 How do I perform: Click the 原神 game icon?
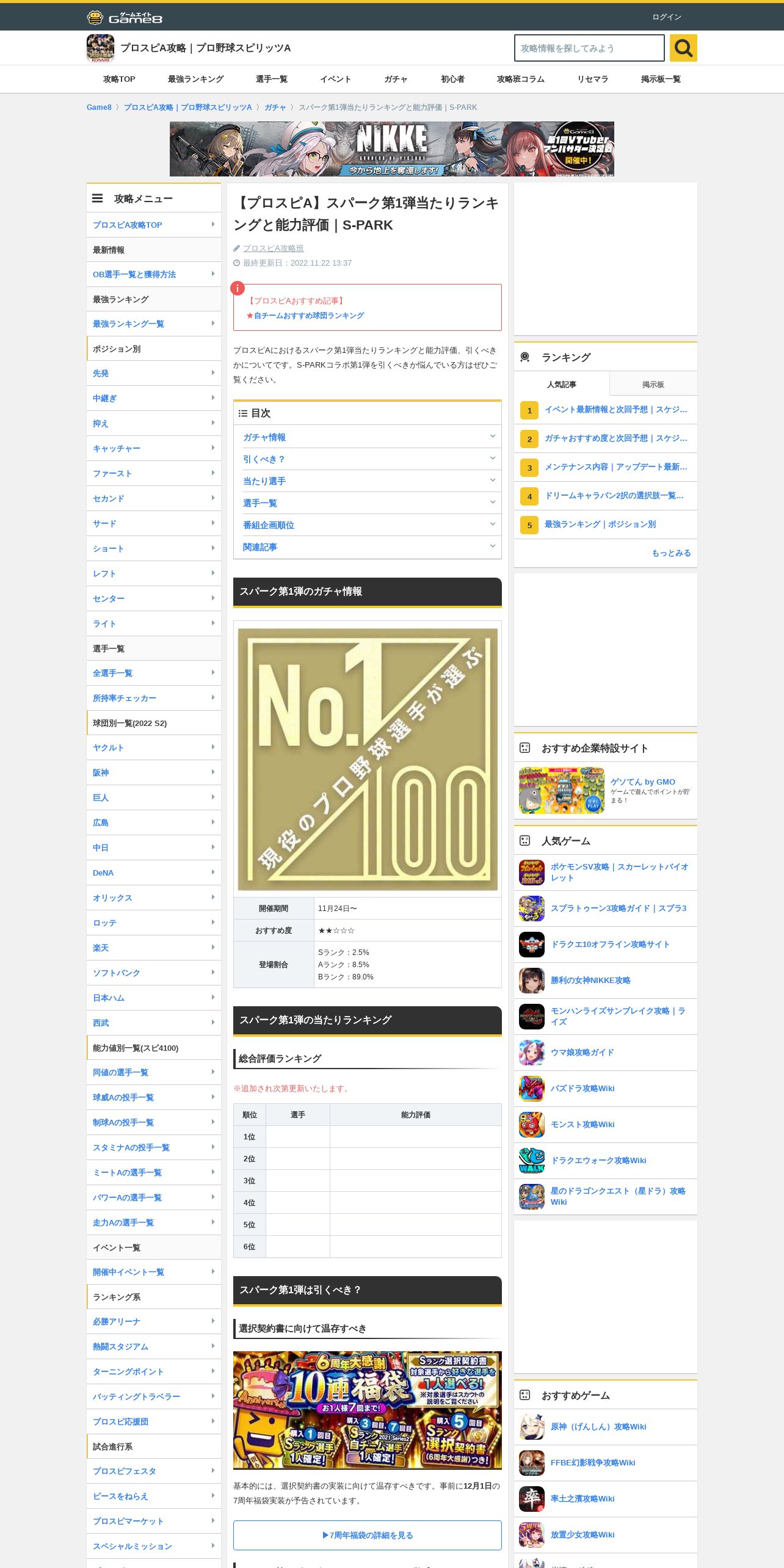(x=532, y=1427)
